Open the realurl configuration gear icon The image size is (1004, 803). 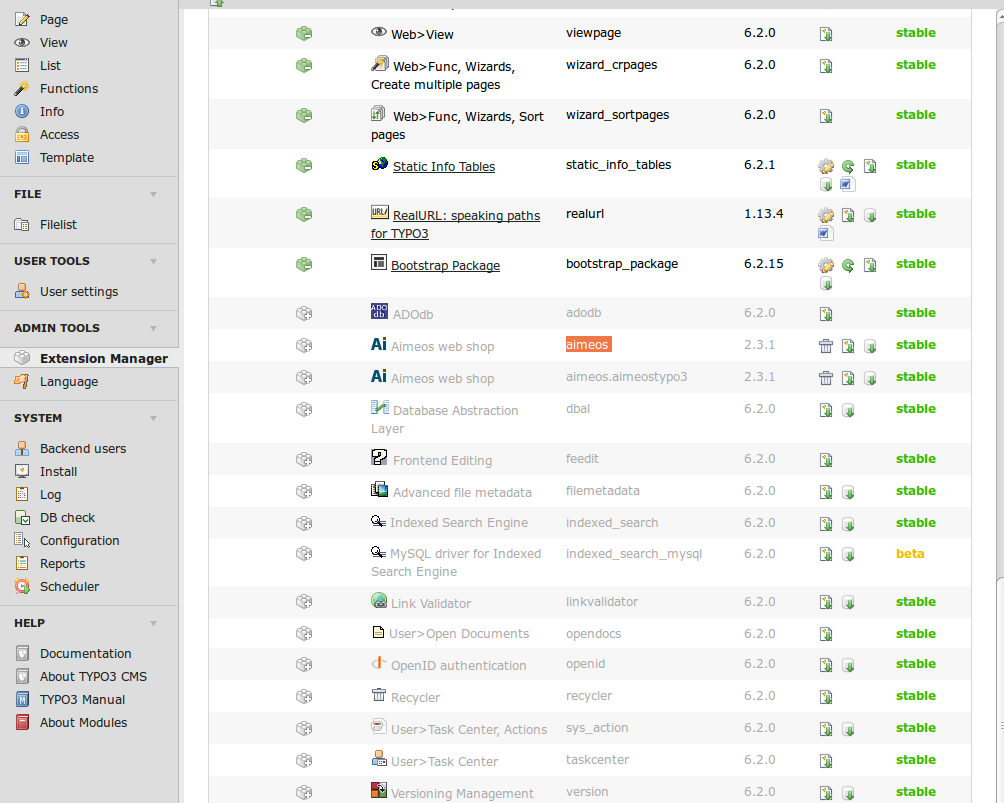[x=826, y=215]
